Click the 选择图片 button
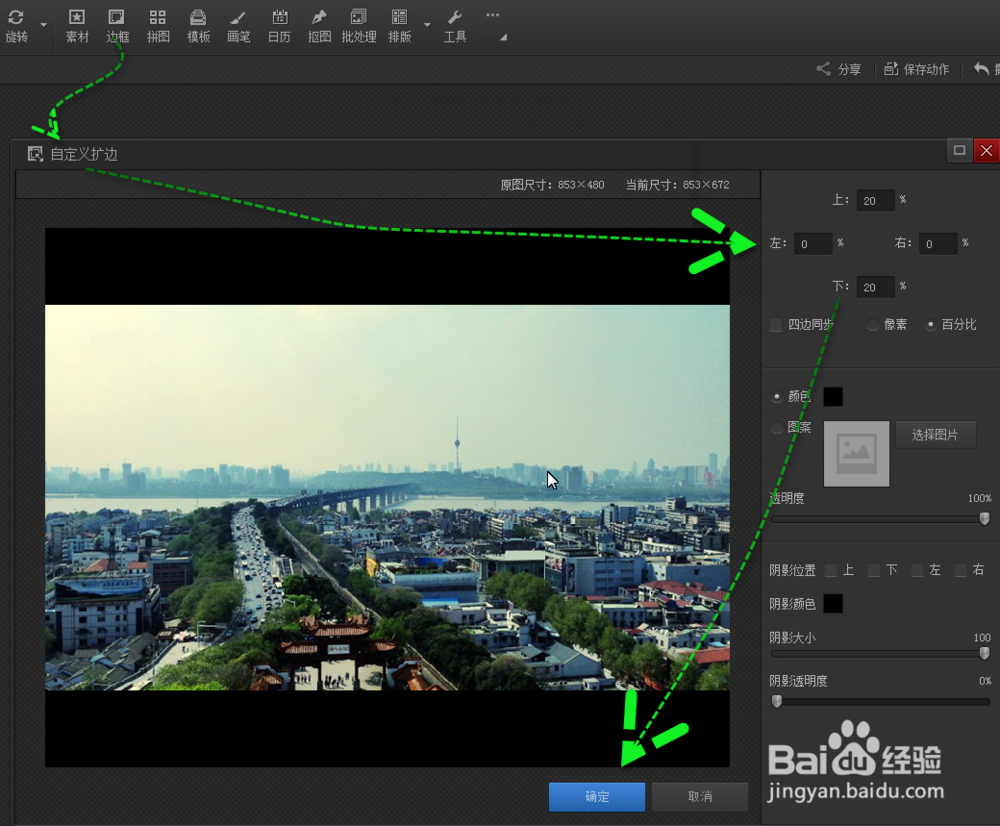Image resolution: width=1000 pixels, height=826 pixels. [x=935, y=435]
